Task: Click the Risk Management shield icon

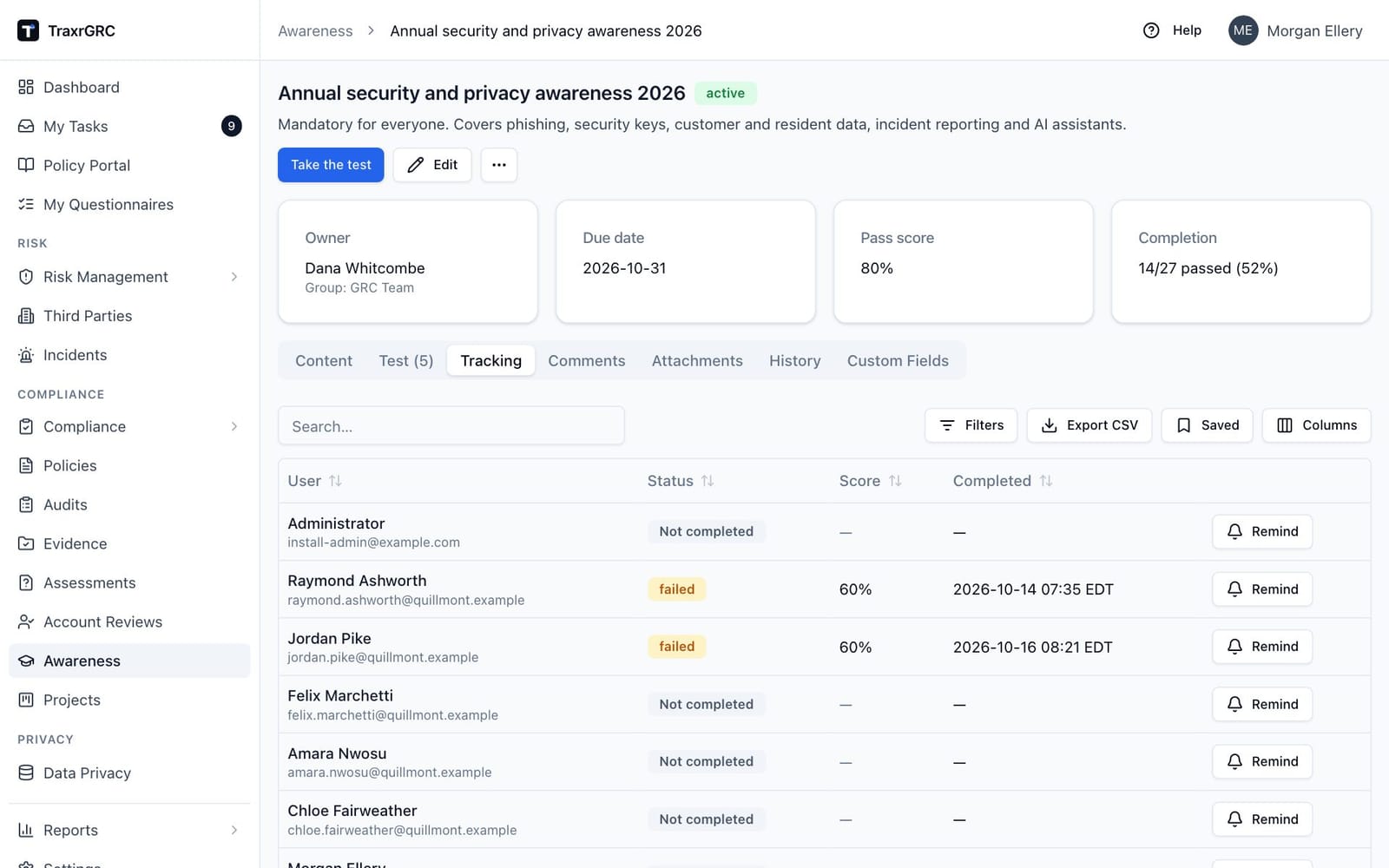Action: (26, 276)
